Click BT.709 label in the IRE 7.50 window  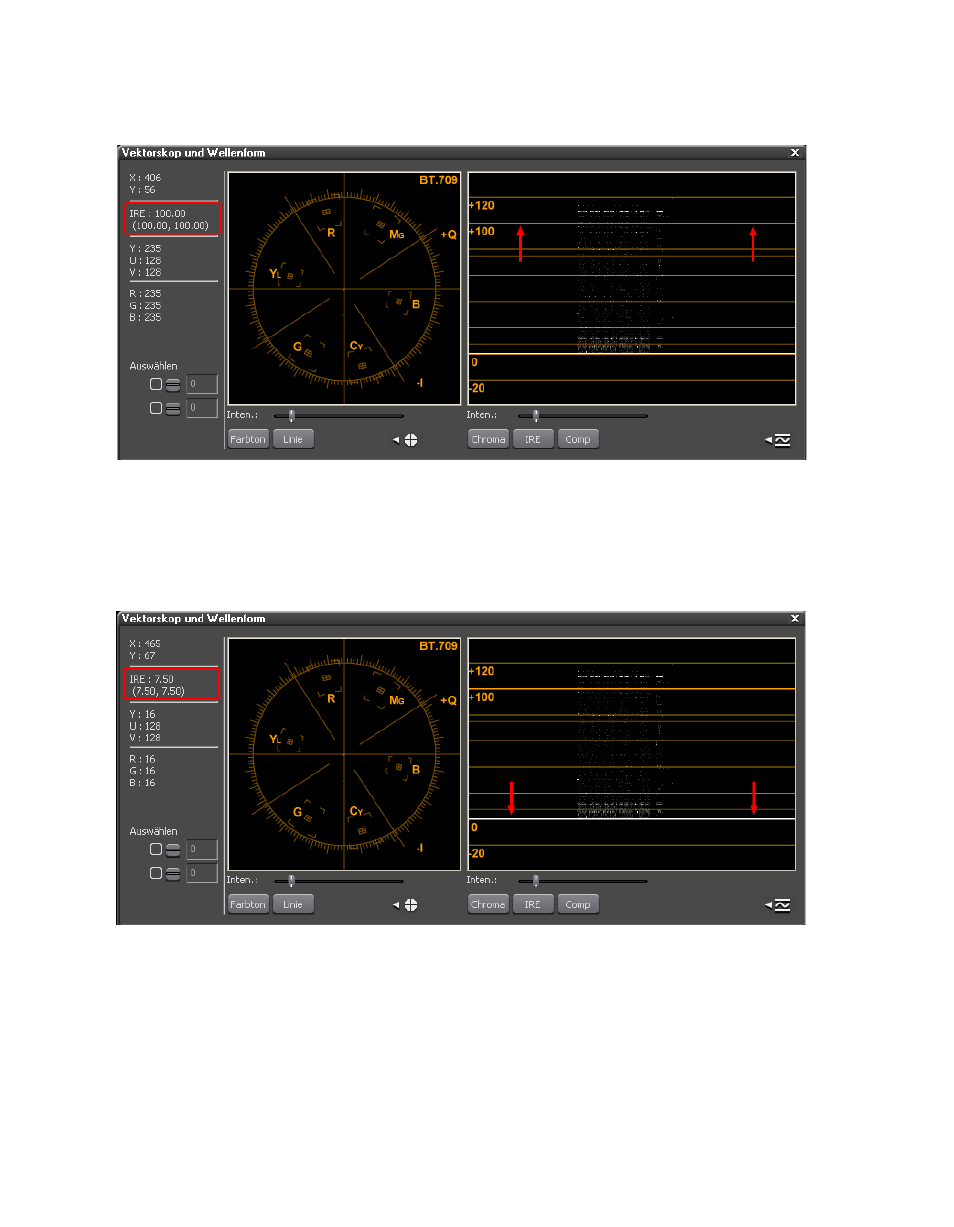pos(439,646)
